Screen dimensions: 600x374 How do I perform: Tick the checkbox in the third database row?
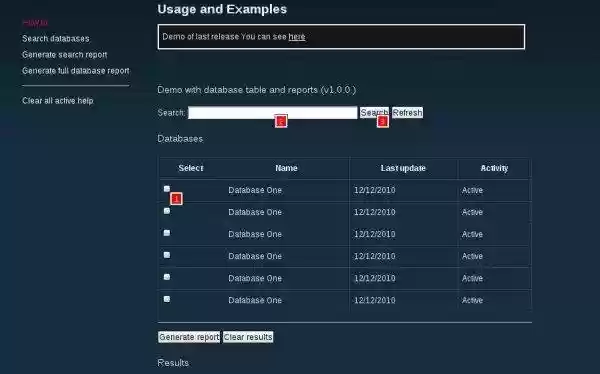point(167,233)
